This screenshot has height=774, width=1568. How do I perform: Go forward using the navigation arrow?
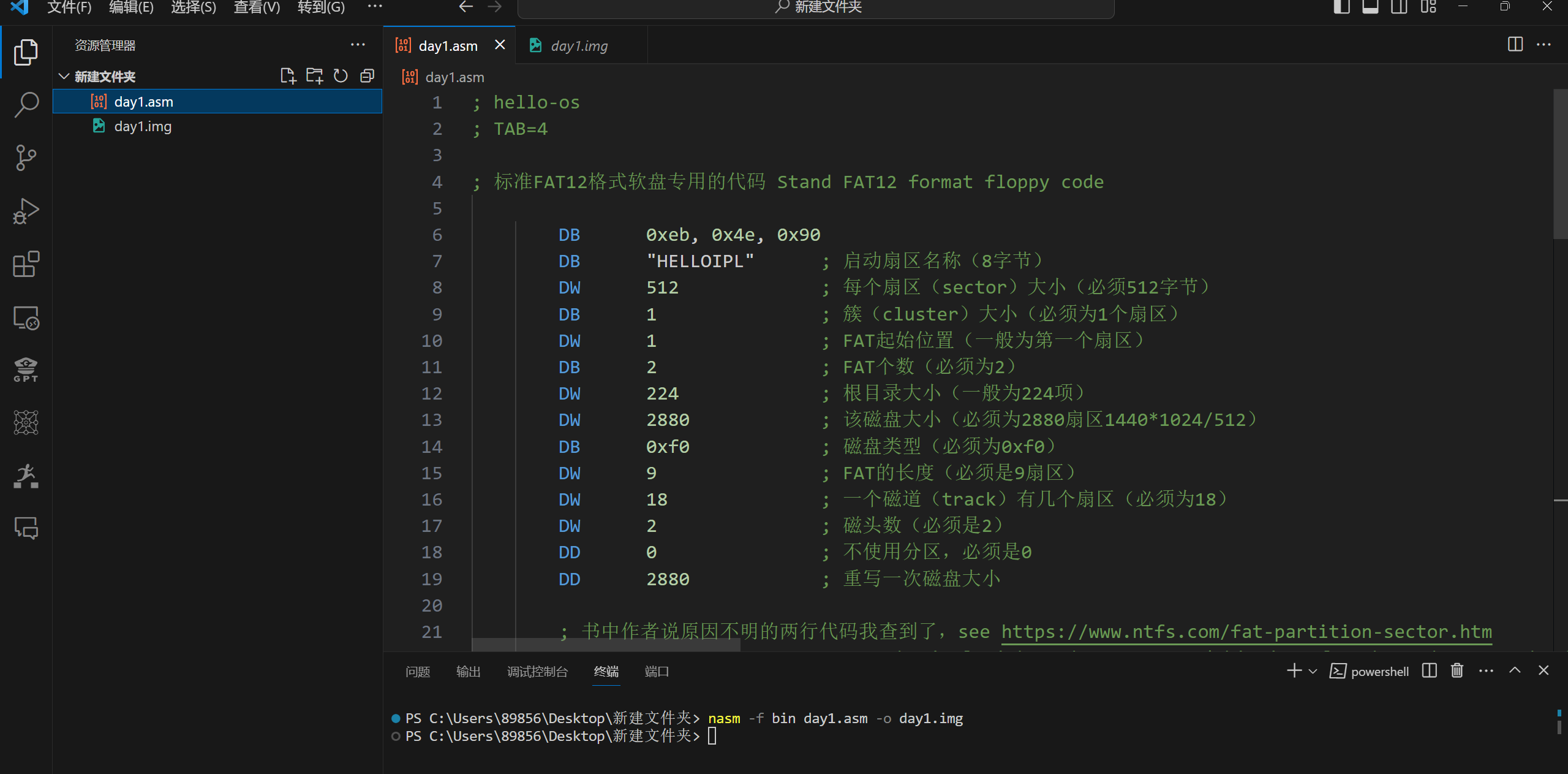[495, 7]
